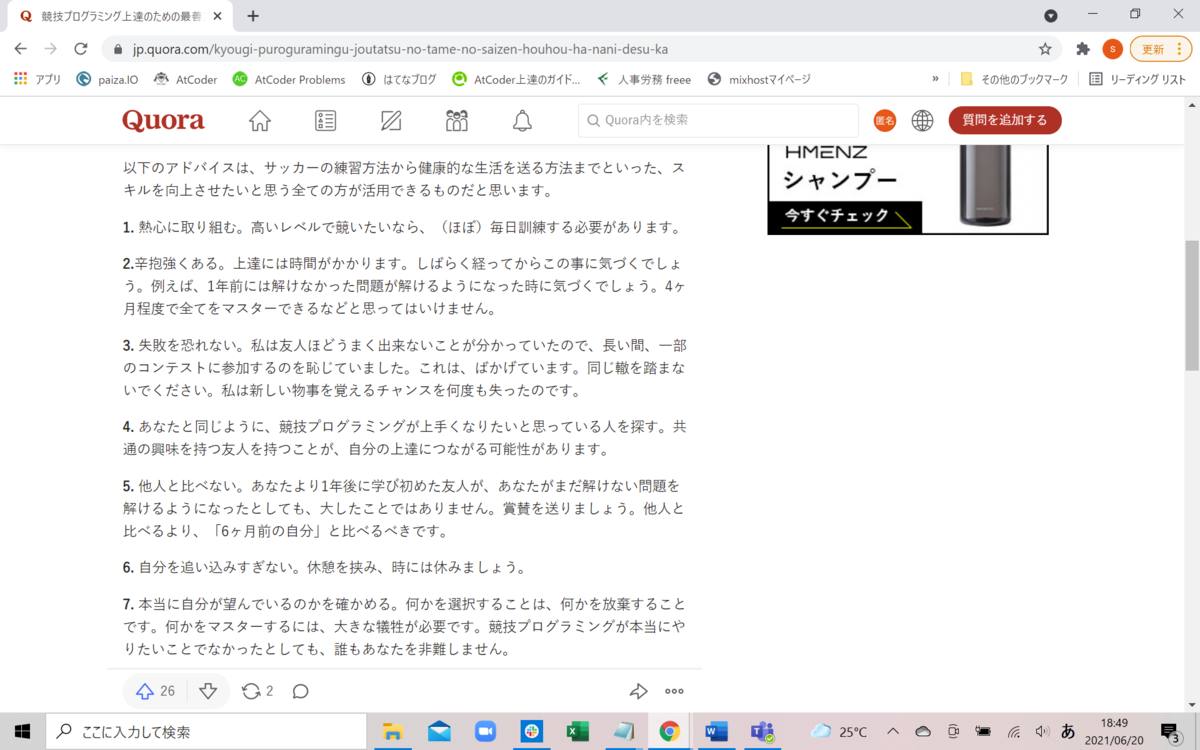The width and height of the screenshot is (1200, 750).
Task: Click inside the Quora search field
Action: (717, 120)
